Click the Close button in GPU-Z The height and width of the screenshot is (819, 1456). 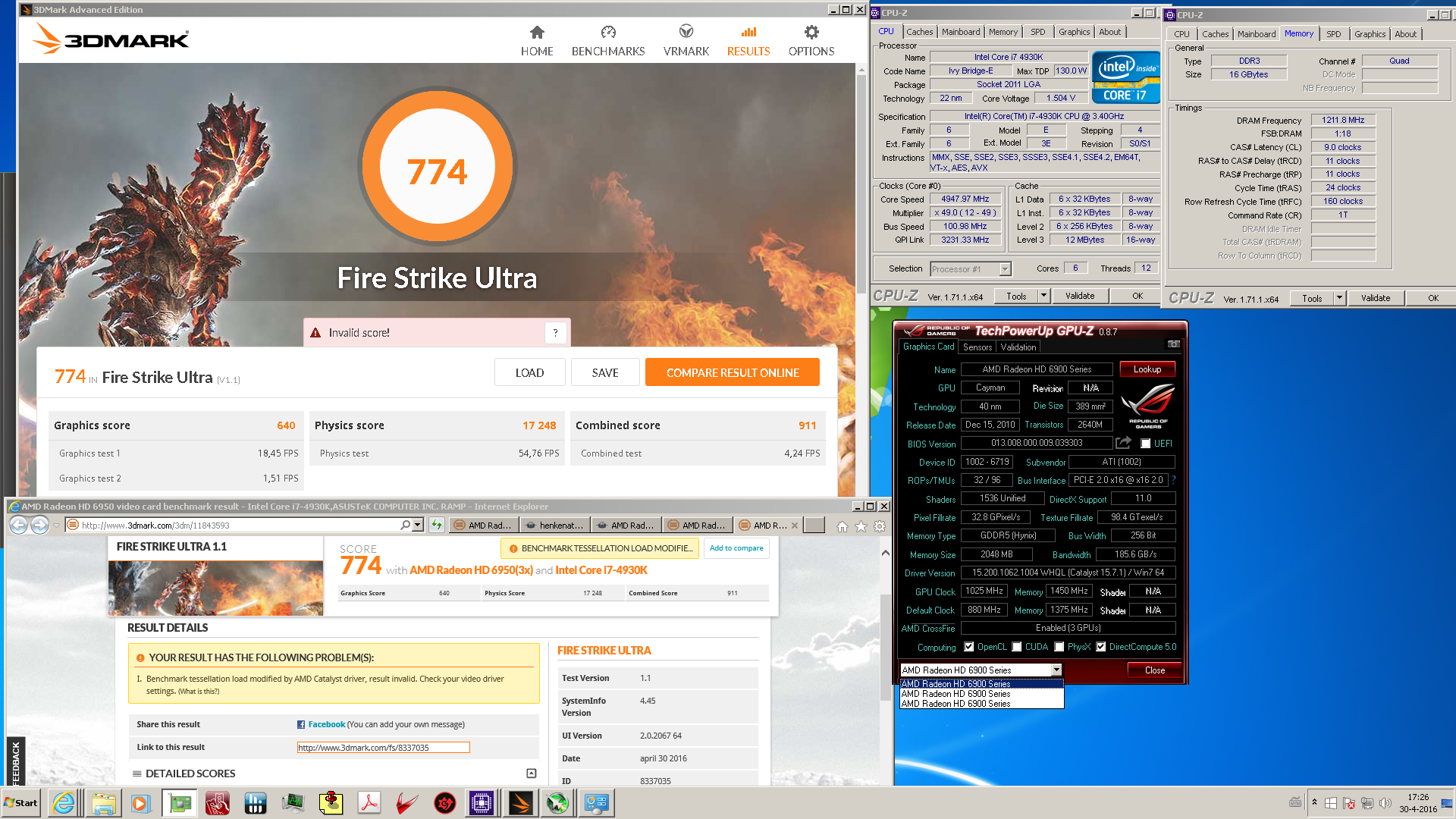(x=1154, y=670)
